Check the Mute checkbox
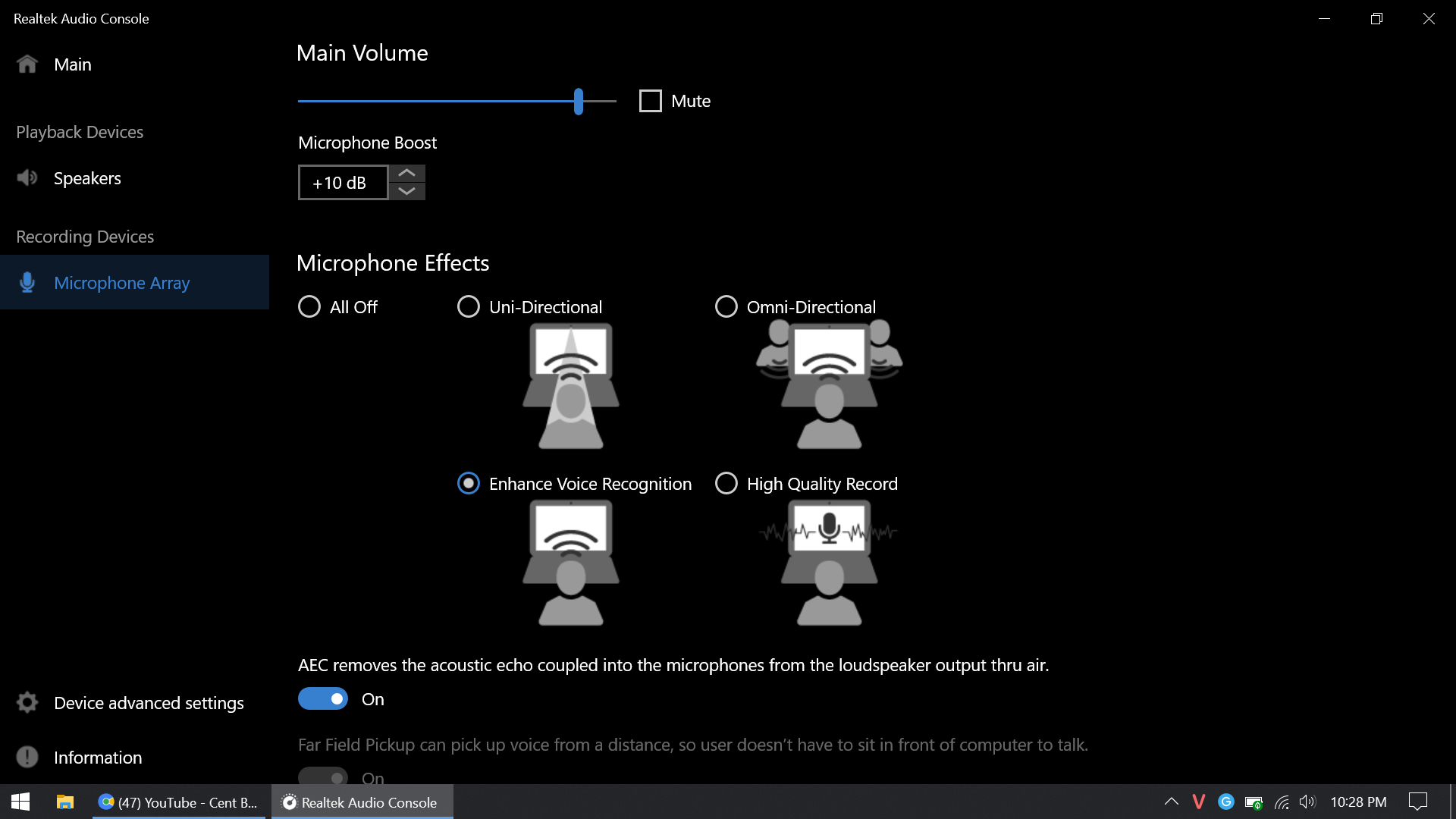 point(651,100)
